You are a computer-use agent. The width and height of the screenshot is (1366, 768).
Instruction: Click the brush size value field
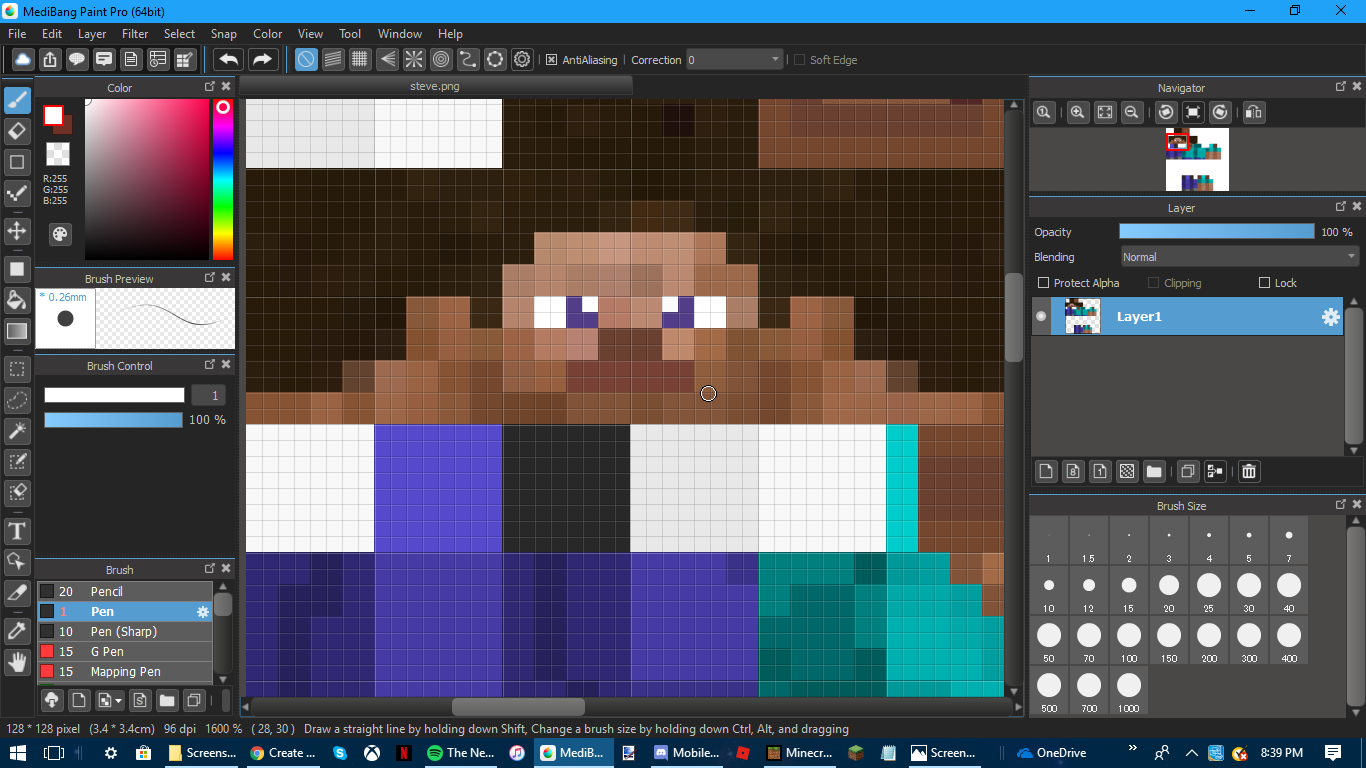[208, 395]
